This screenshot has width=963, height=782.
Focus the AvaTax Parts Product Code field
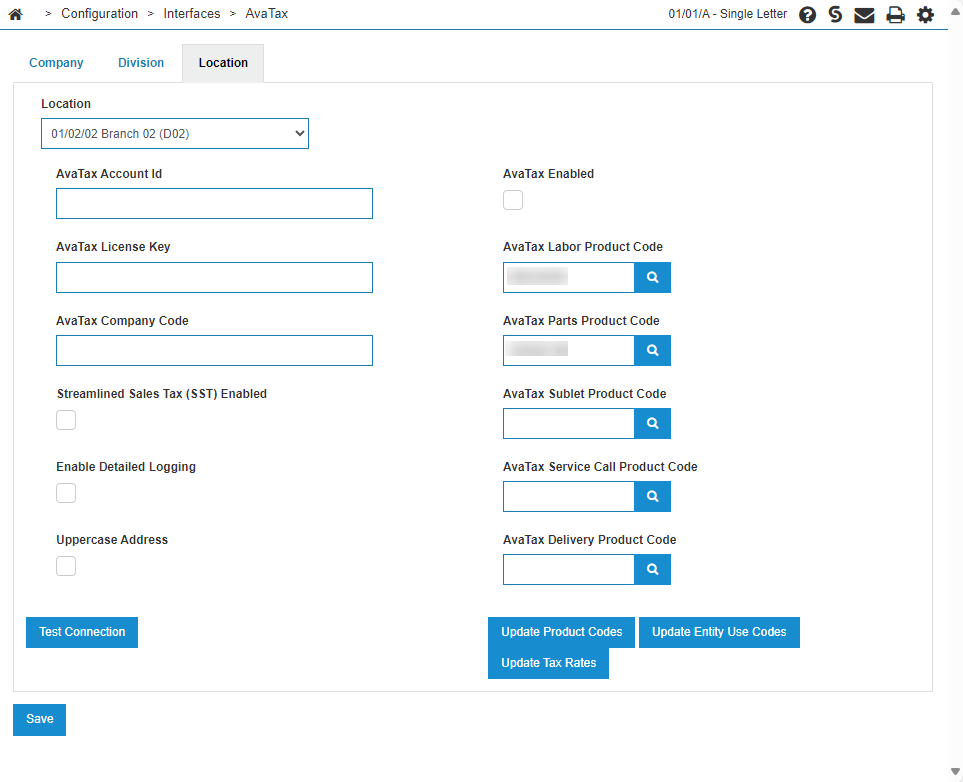(569, 350)
